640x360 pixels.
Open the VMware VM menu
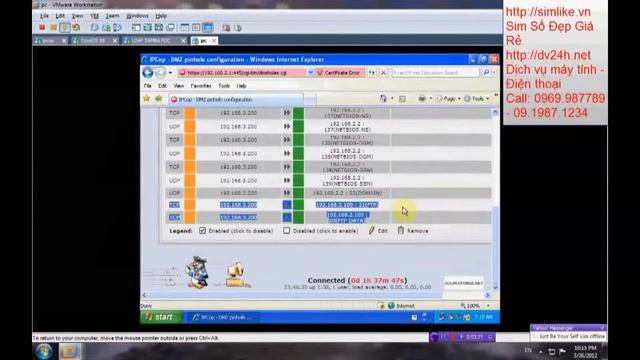95,16
